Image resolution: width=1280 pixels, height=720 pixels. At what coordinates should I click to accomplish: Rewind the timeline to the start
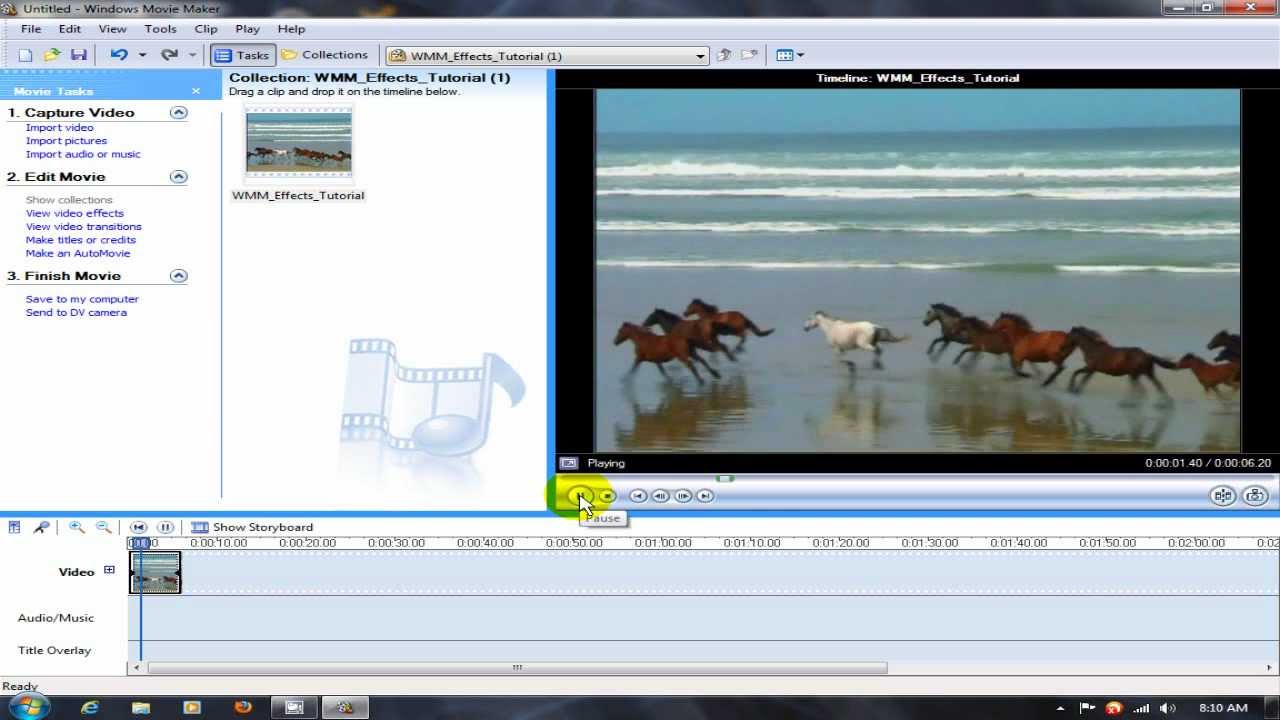click(139, 527)
